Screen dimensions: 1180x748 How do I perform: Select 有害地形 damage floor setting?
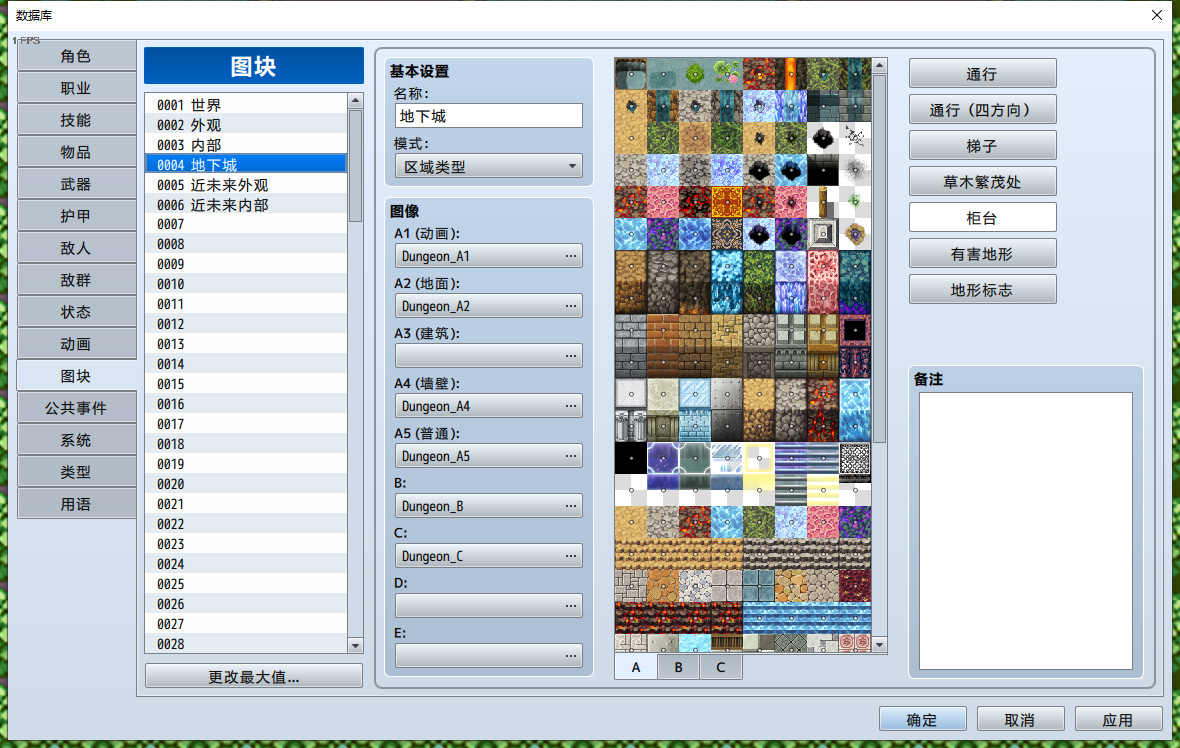[982, 254]
